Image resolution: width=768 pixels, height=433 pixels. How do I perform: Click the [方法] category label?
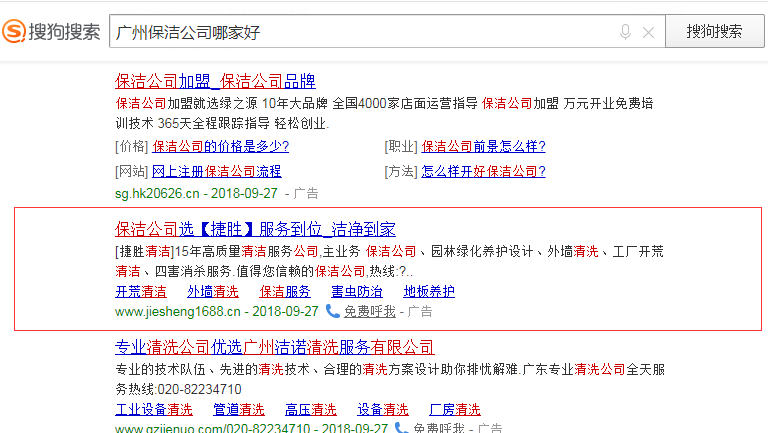401,171
